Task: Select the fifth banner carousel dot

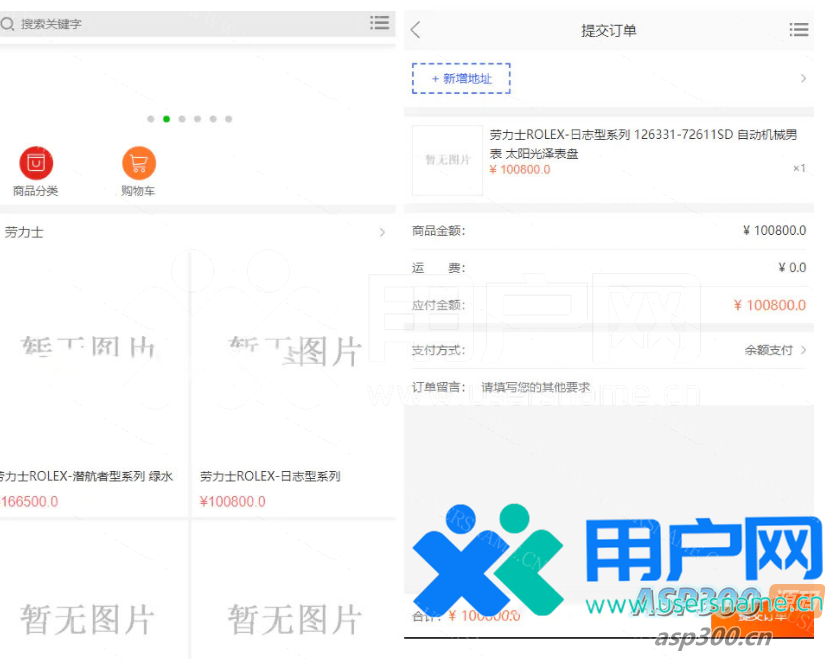Action: [213, 119]
